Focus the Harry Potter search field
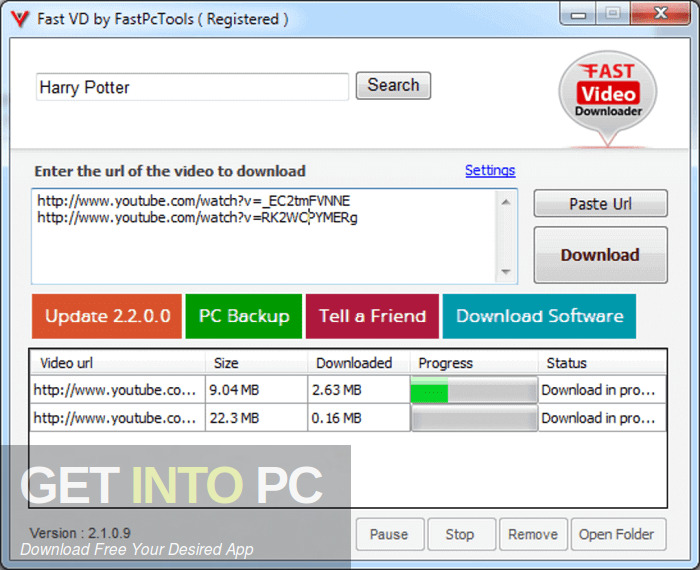 [x=192, y=87]
